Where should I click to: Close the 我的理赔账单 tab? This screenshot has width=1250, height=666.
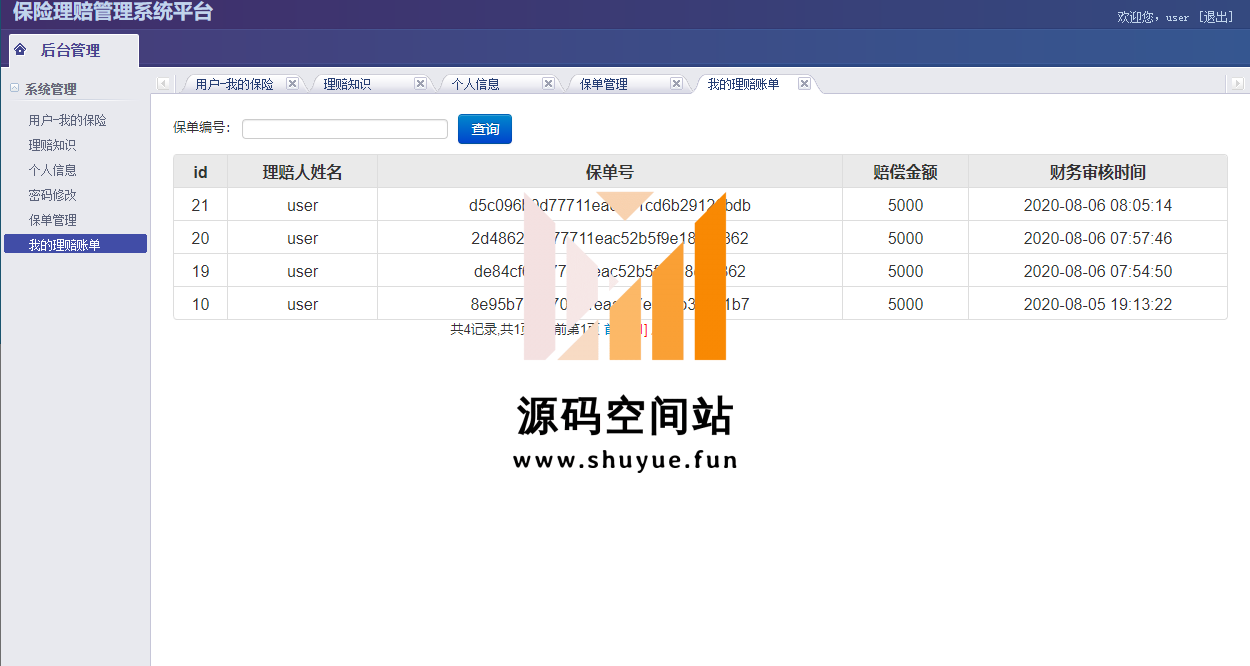tap(804, 84)
